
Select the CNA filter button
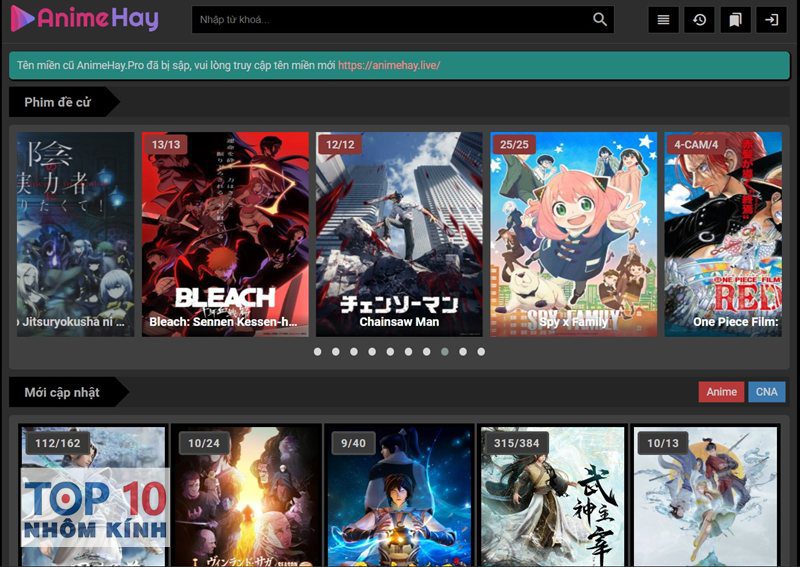766,392
